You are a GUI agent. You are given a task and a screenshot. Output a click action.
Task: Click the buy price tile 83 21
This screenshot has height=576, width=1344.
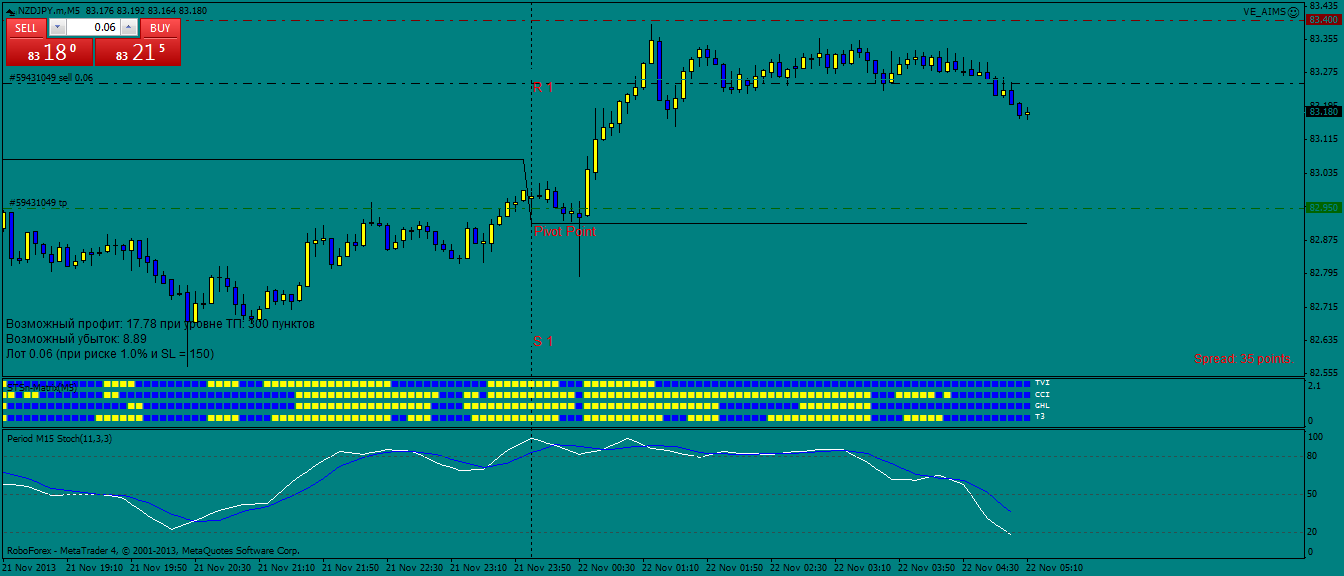(138, 53)
